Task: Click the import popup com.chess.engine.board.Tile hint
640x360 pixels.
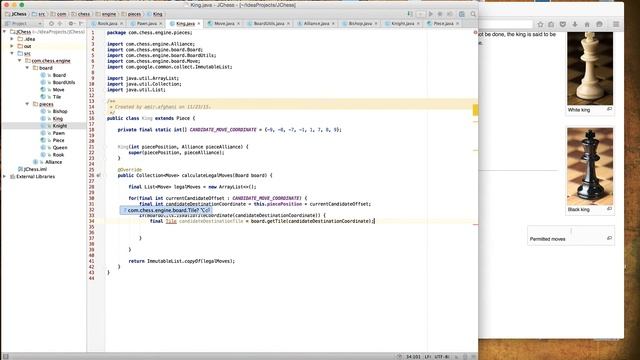Action: coord(165,210)
